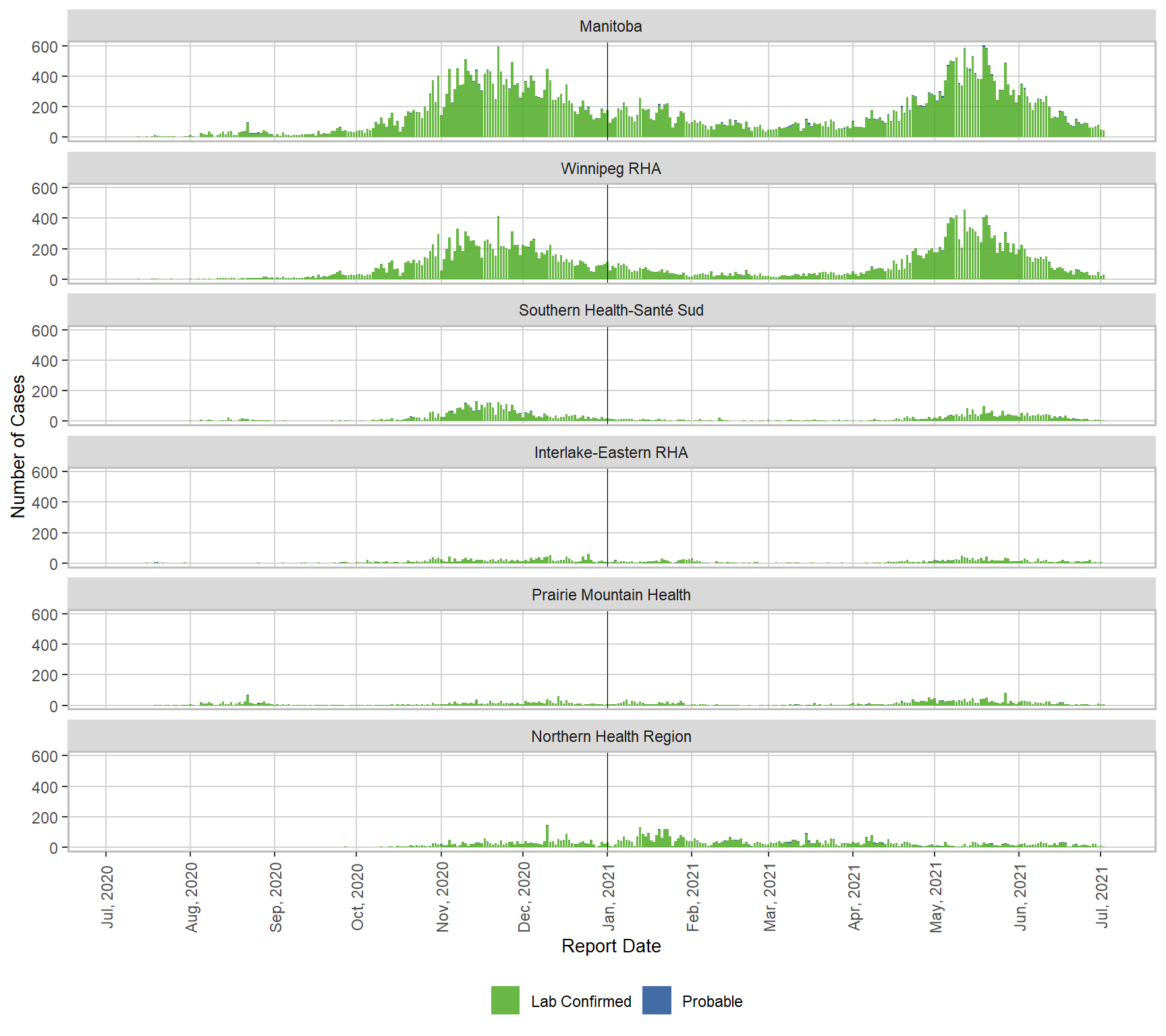The width and height of the screenshot is (1166, 1036).
Task: Click the Manitoba panel header
Action: tap(611, 26)
